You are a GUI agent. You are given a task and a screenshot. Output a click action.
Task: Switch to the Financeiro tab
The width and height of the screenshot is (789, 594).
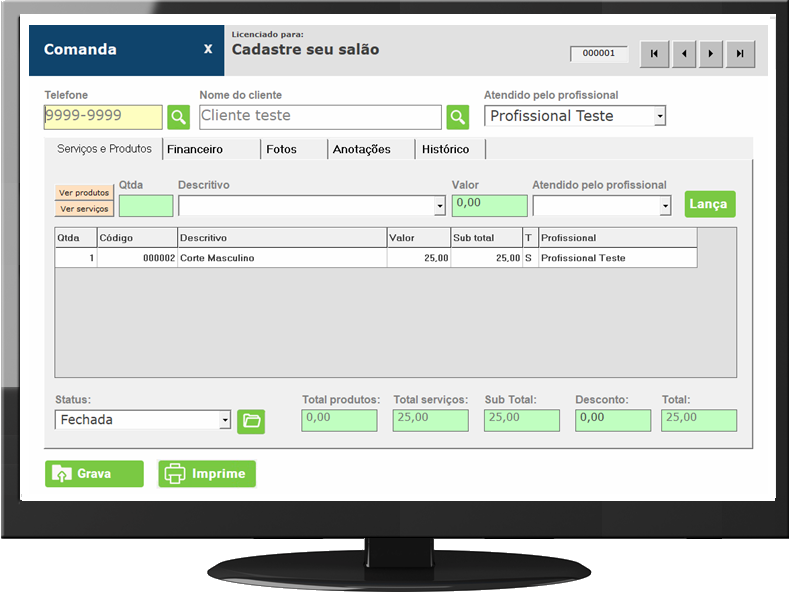pyautogui.click(x=195, y=149)
